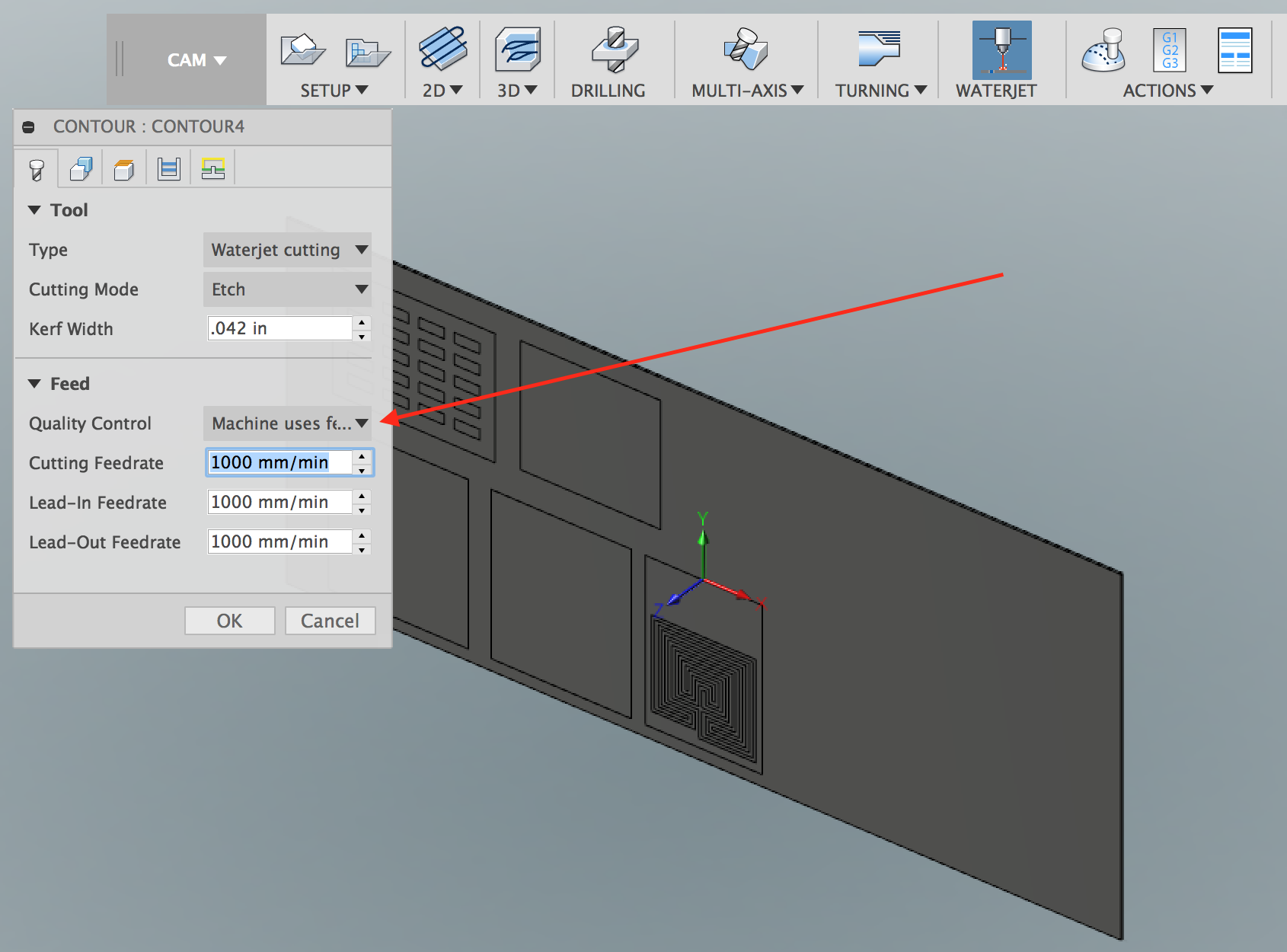The height and width of the screenshot is (952, 1287).
Task: Switch to the Linking tab icon
Action: 213,169
